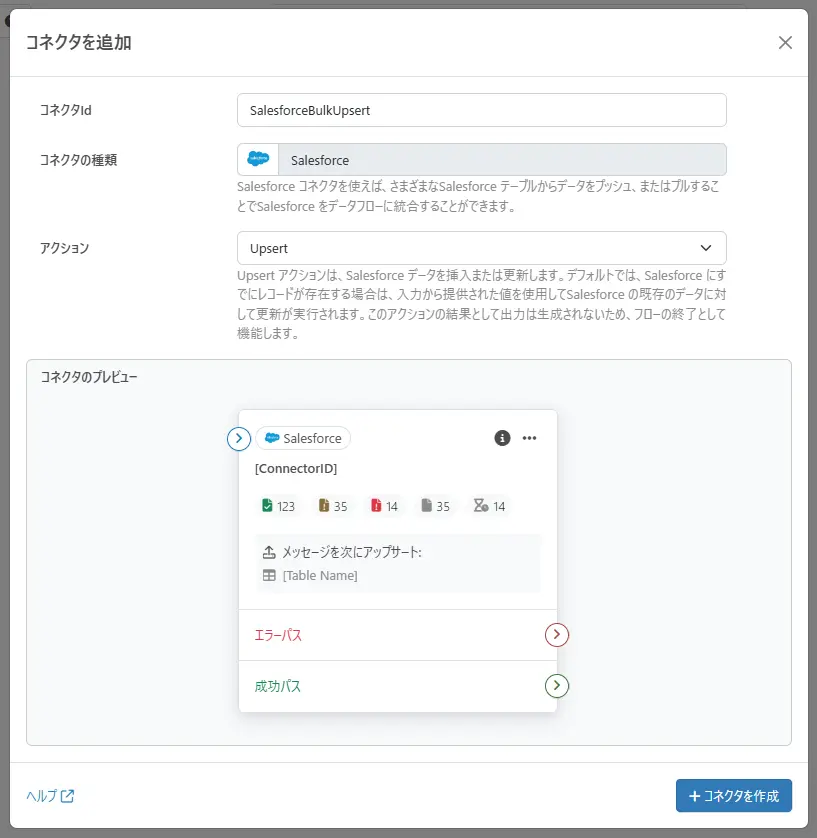Select the コネクタId input field
The height and width of the screenshot is (838, 817).
tap(482, 110)
